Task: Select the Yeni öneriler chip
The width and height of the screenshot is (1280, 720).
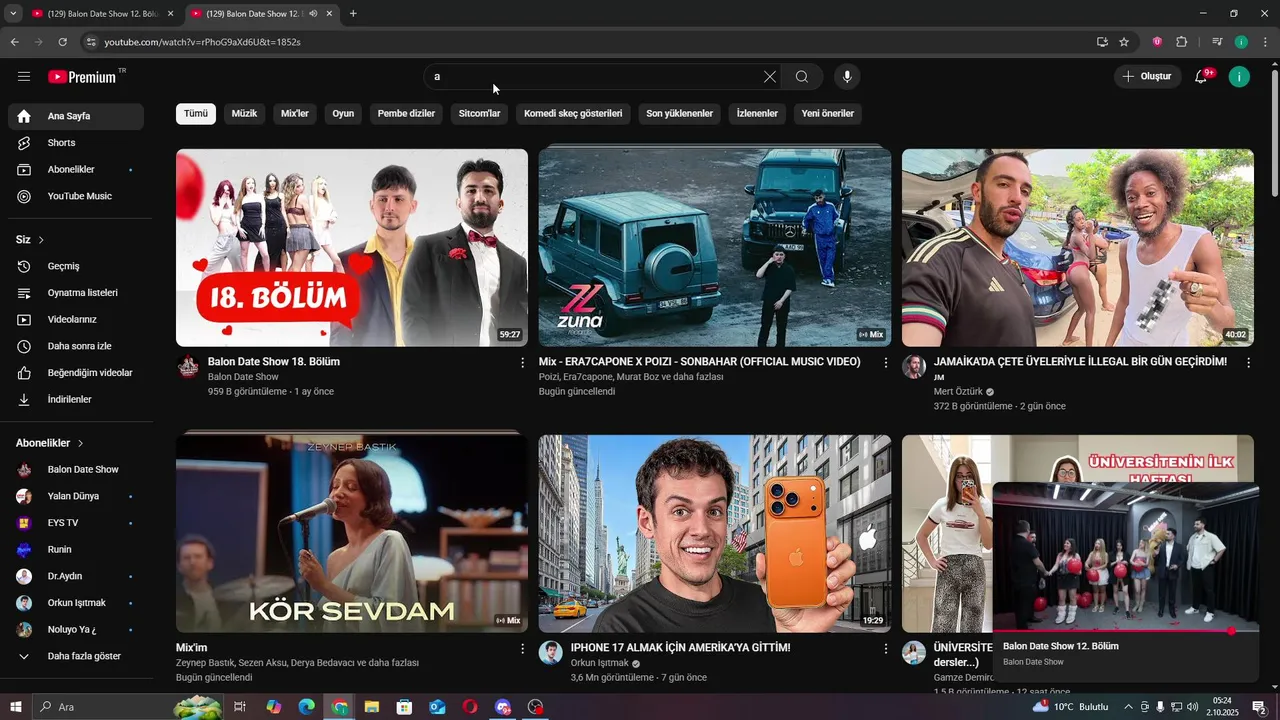Action: tap(828, 113)
